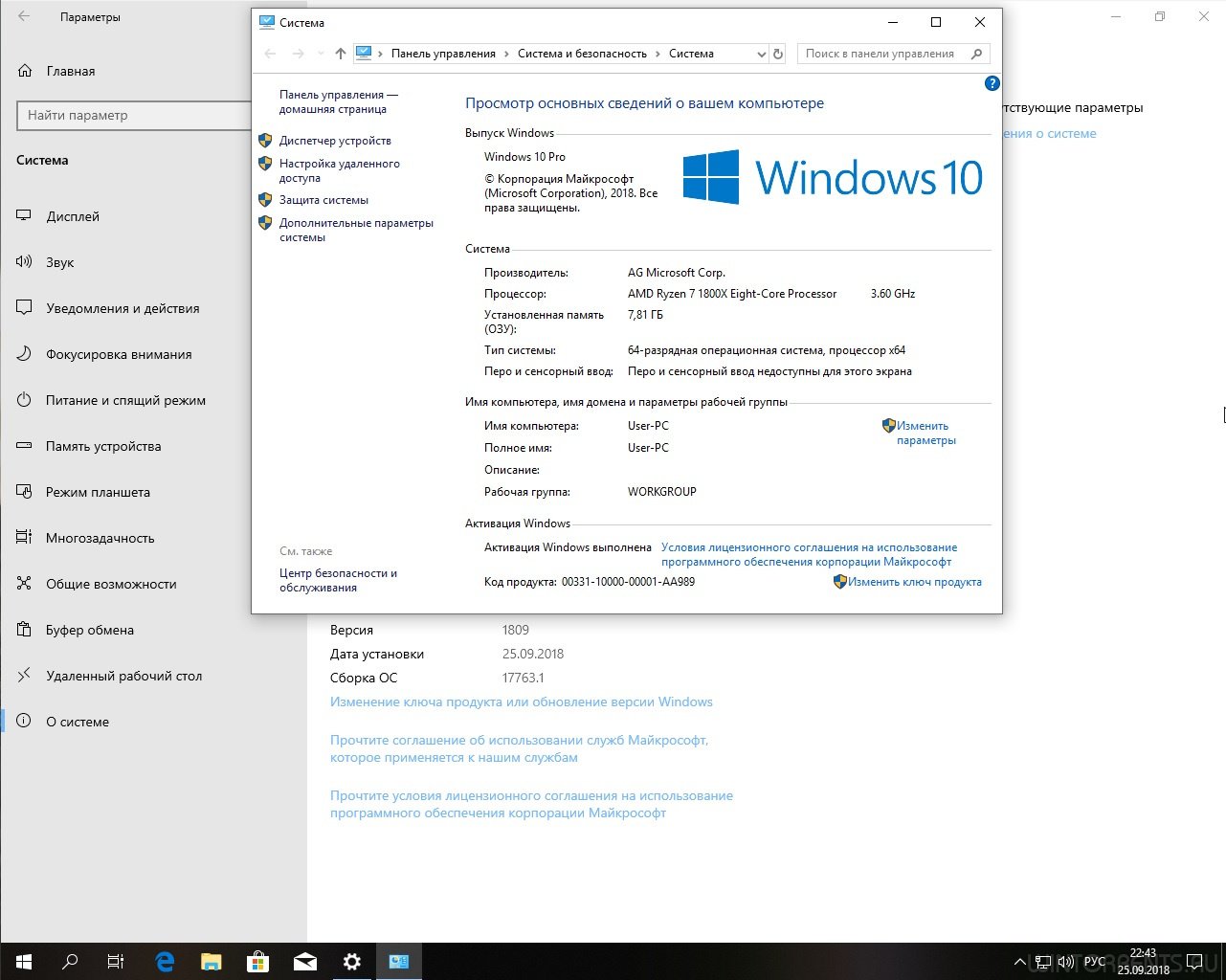The height and width of the screenshot is (980, 1226).
Task: Show hidden tray icons chevron
Action: coord(1020,962)
